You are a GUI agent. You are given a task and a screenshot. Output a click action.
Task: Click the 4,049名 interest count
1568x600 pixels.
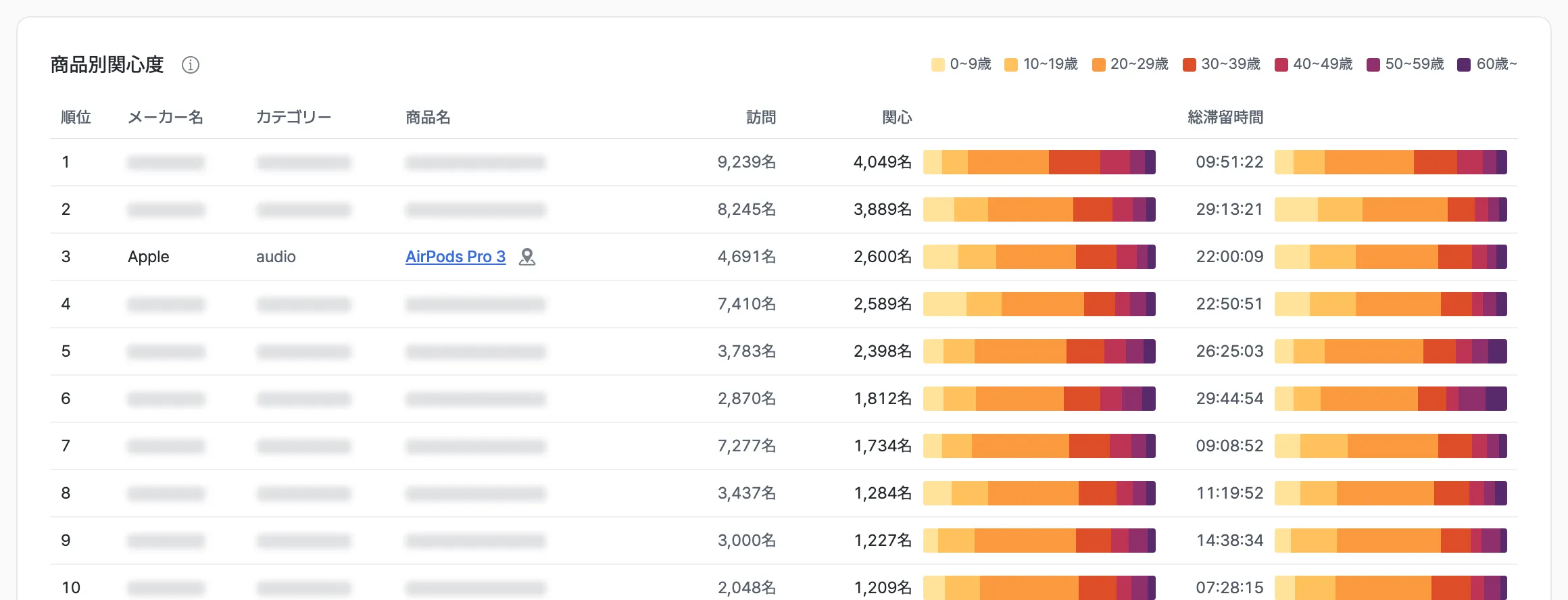click(883, 162)
